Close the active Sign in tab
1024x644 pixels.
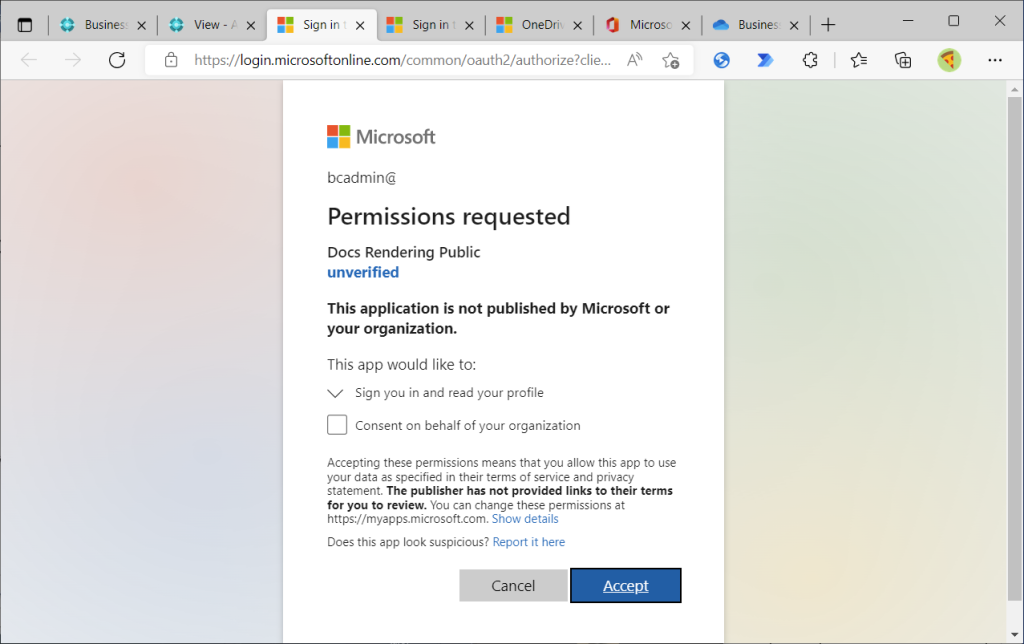(360, 26)
